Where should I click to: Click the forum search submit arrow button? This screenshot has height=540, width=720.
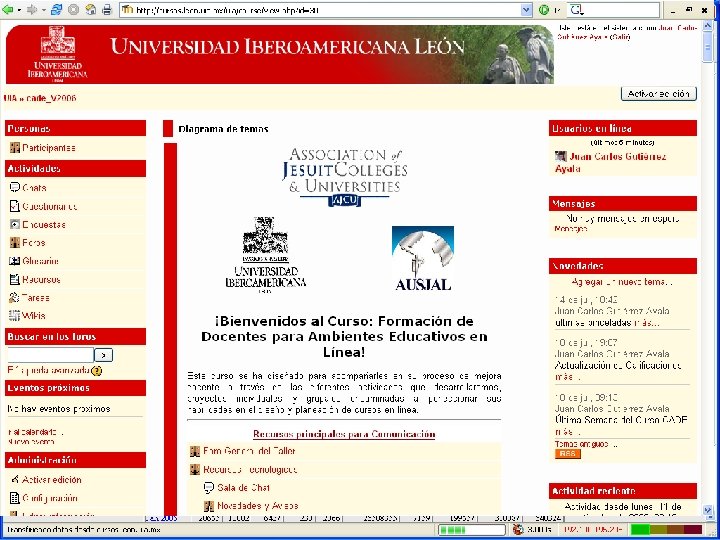(103, 355)
